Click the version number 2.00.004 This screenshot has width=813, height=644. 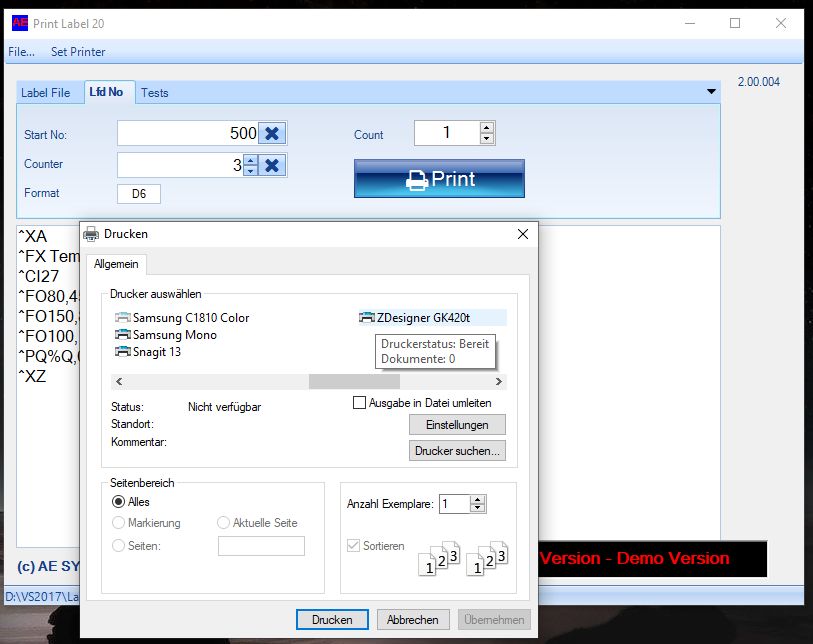click(759, 82)
